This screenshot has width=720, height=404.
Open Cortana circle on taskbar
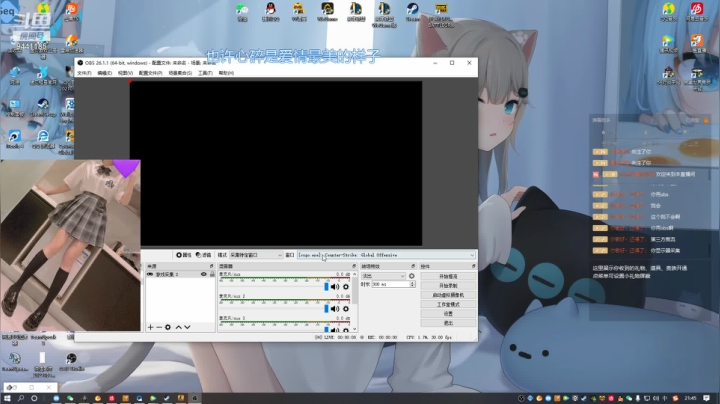click(x=34, y=398)
